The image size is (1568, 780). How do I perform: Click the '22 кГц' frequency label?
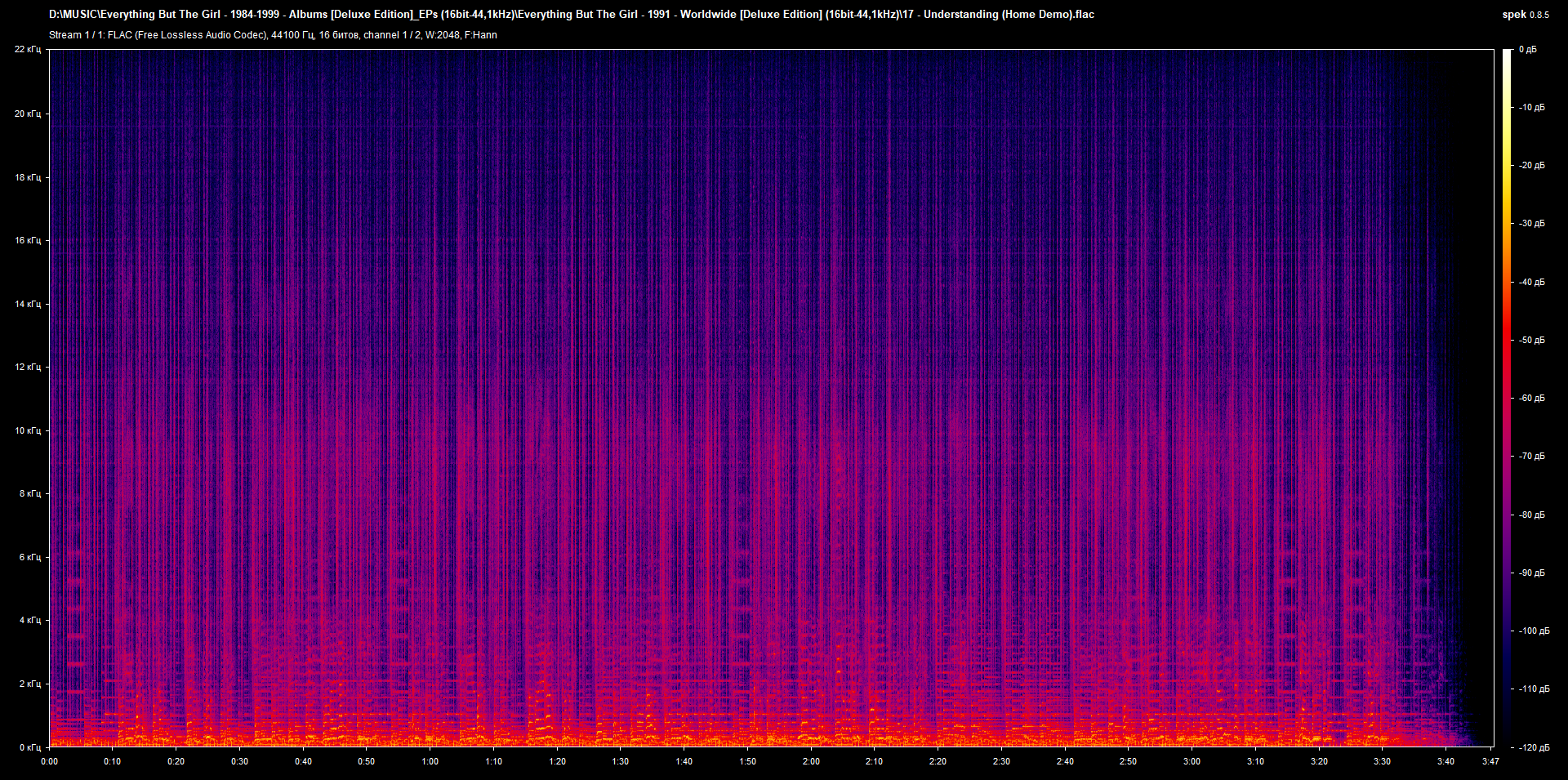tap(27, 50)
